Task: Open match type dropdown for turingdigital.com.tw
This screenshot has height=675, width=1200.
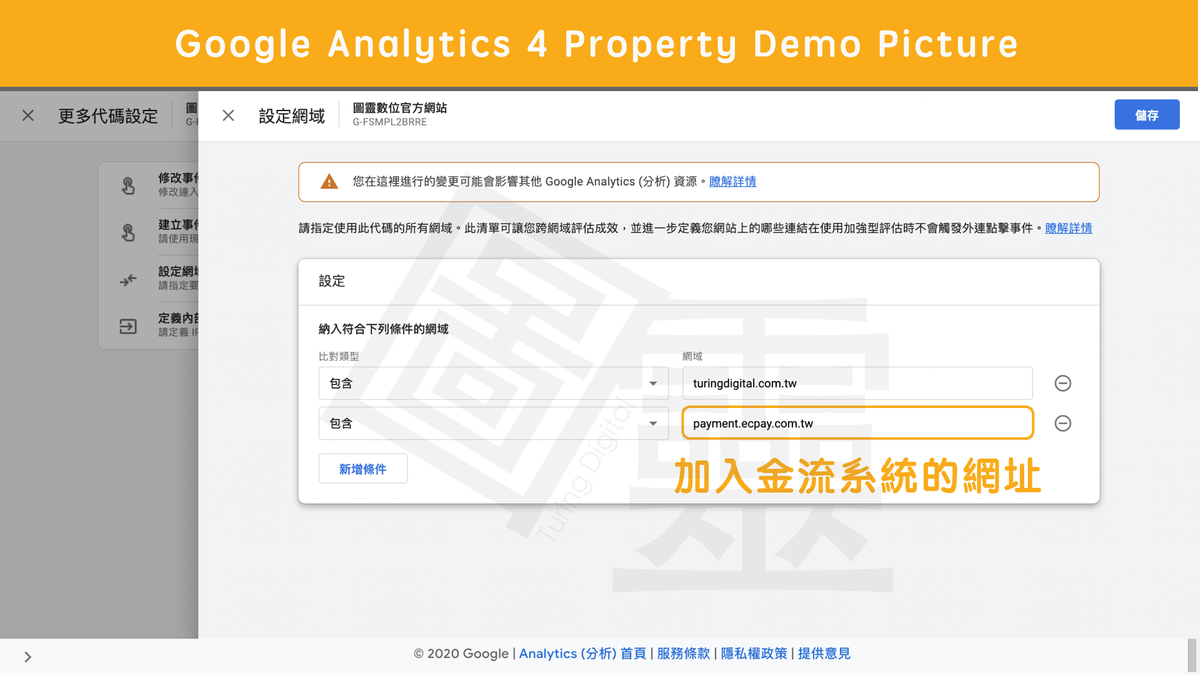Action: [493, 383]
